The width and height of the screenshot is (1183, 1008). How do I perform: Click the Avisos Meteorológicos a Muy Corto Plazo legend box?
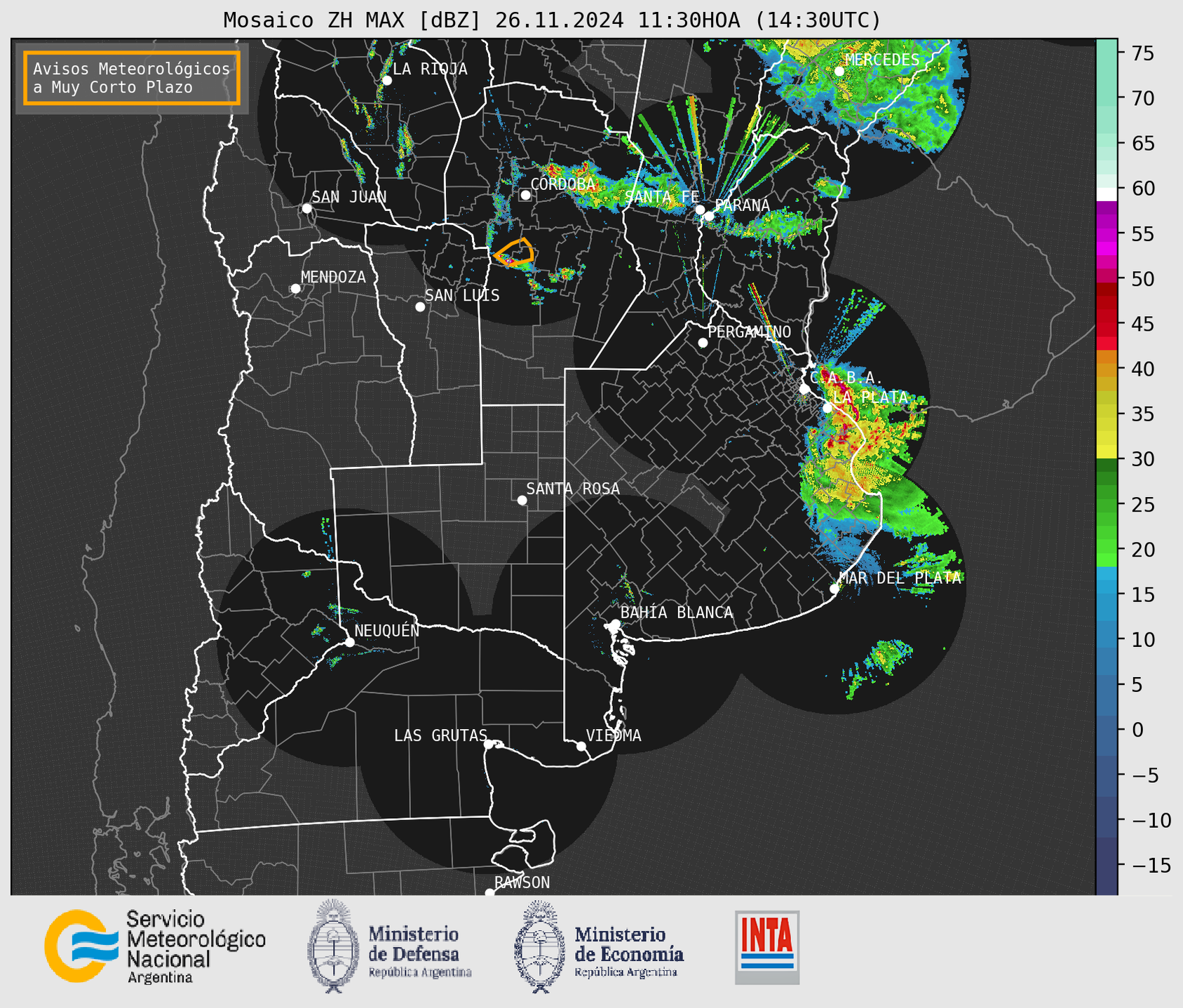132,78
